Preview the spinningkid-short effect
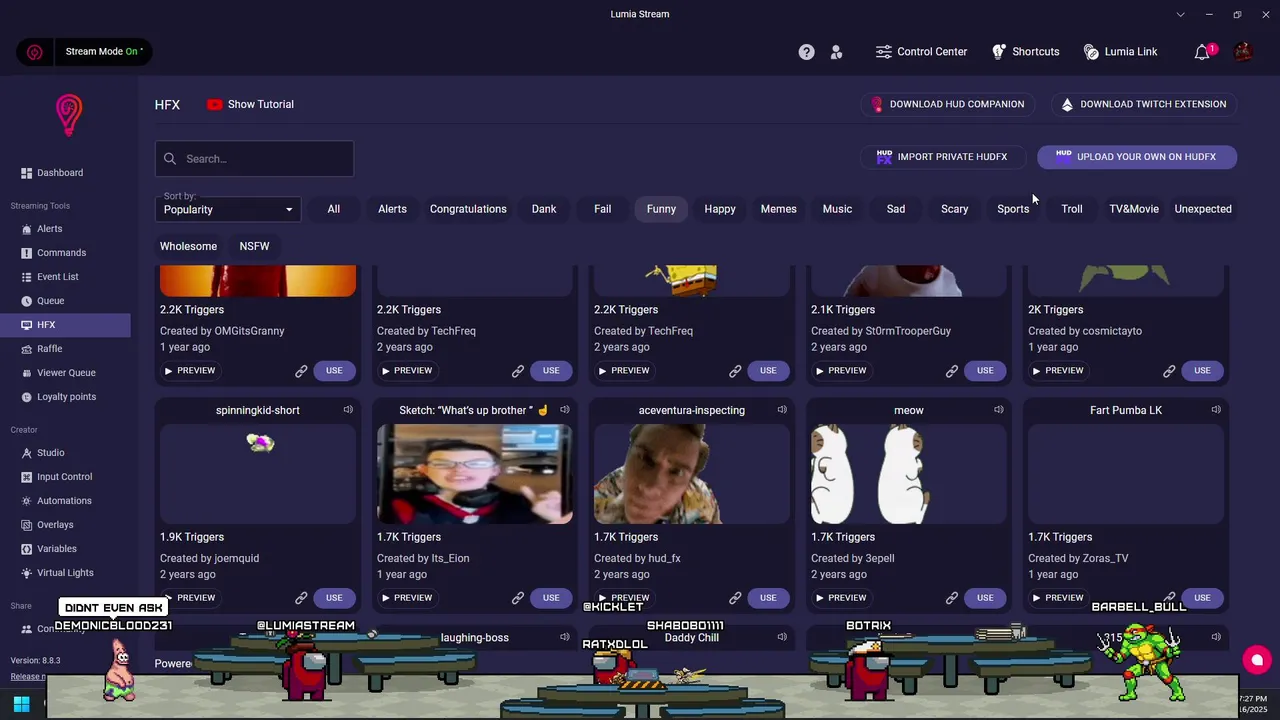This screenshot has width=1280, height=720. (190, 598)
